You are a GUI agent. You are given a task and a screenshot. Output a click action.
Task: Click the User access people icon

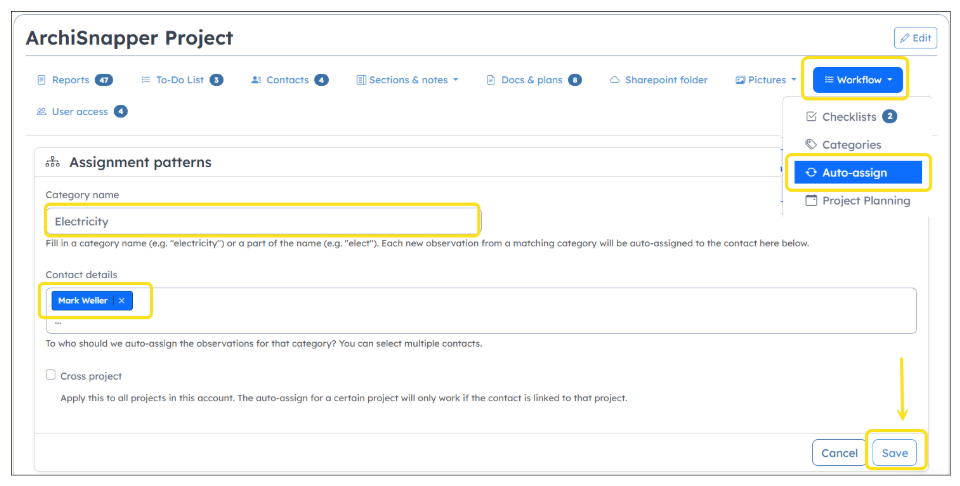pyautogui.click(x=42, y=112)
